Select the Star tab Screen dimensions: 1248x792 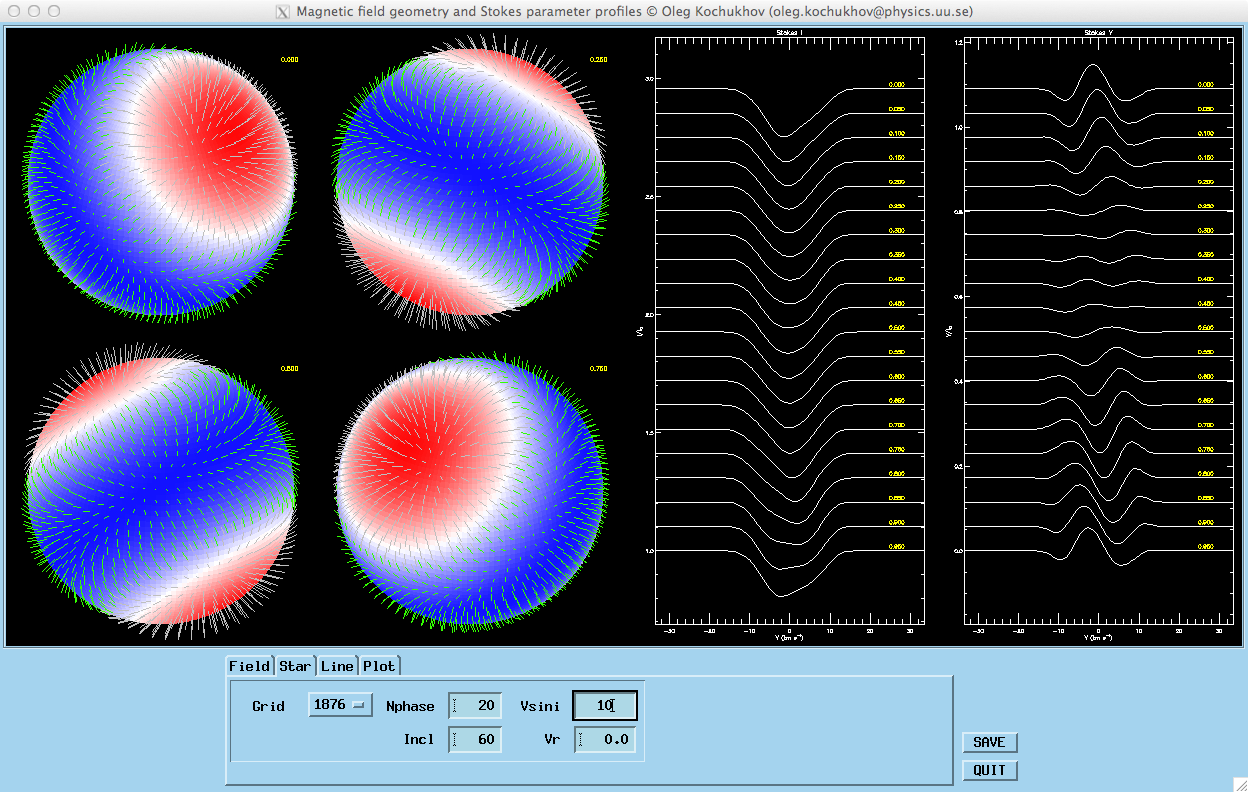click(295, 666)
